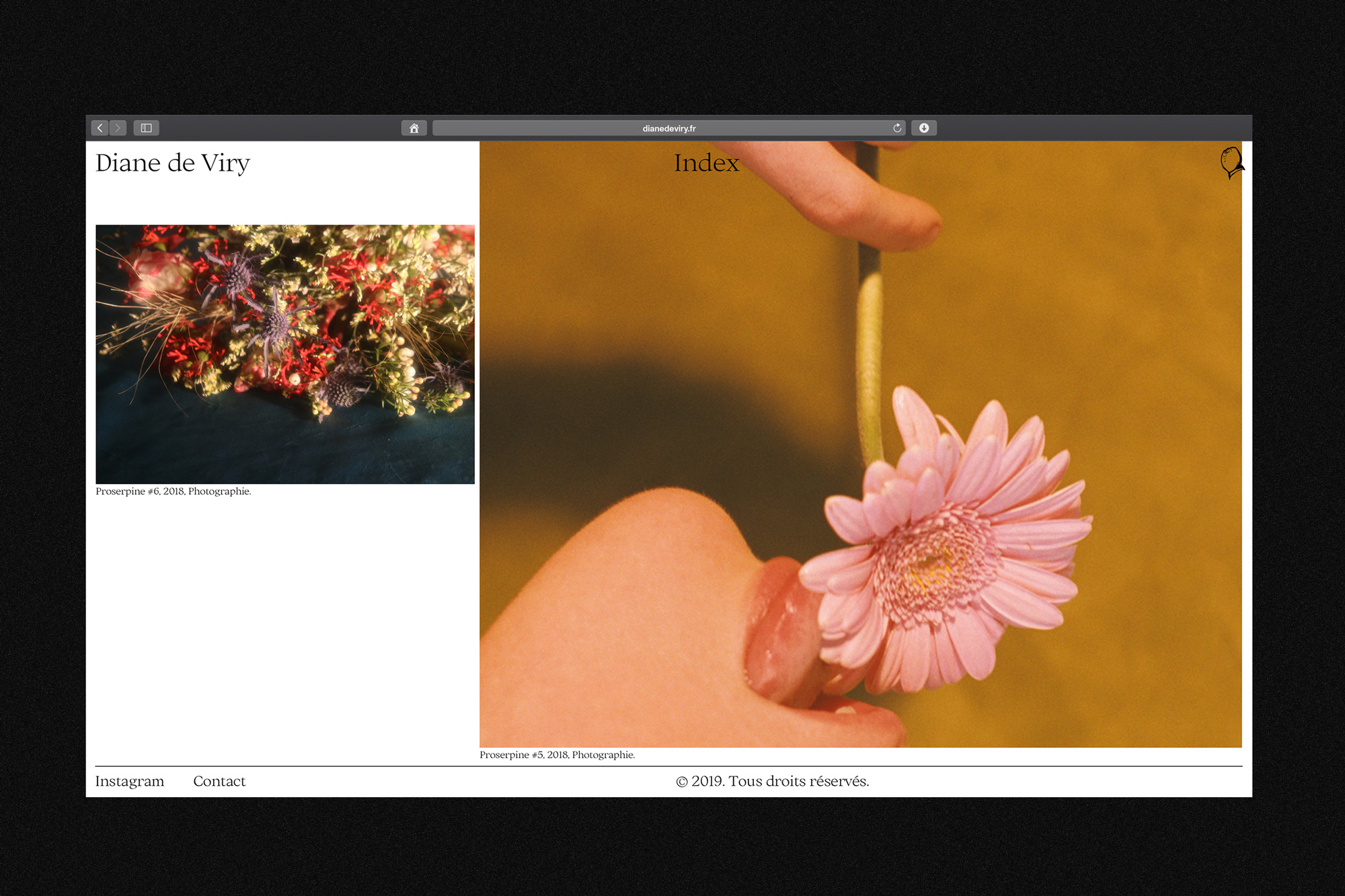Open the Contact link

219,781
